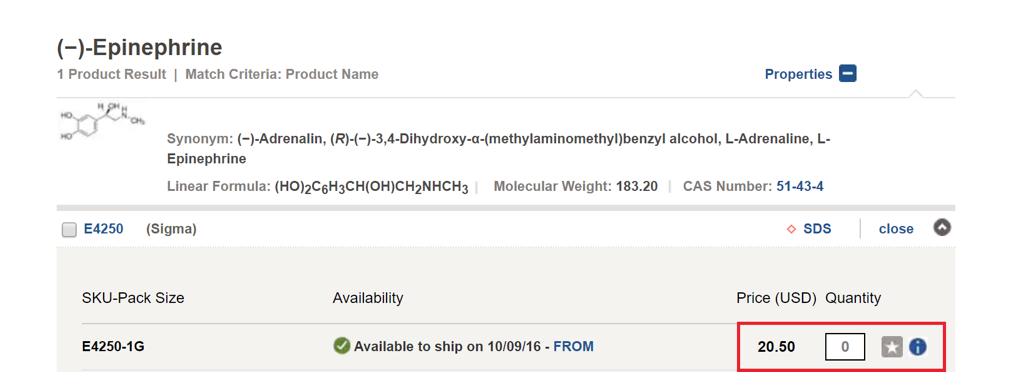The image size is (1014, 376).
Task: Click the red SDS diamond icon
Action: pyautogui.click(x=790, y=229)
